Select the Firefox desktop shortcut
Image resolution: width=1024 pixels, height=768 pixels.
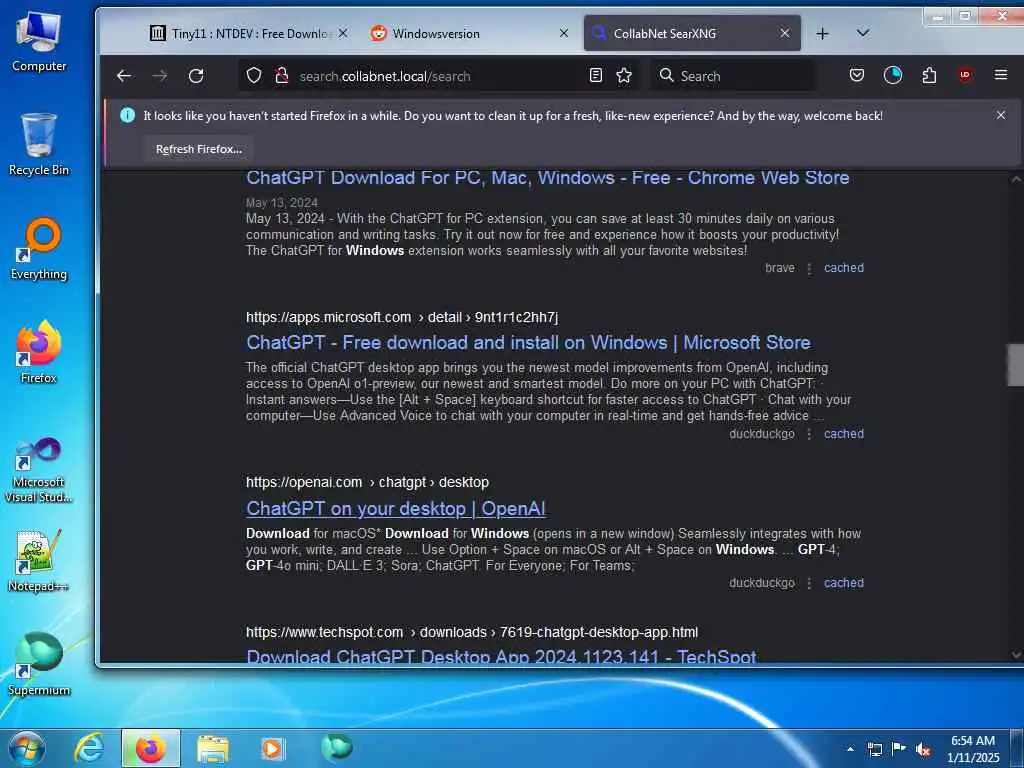[39, 353]
